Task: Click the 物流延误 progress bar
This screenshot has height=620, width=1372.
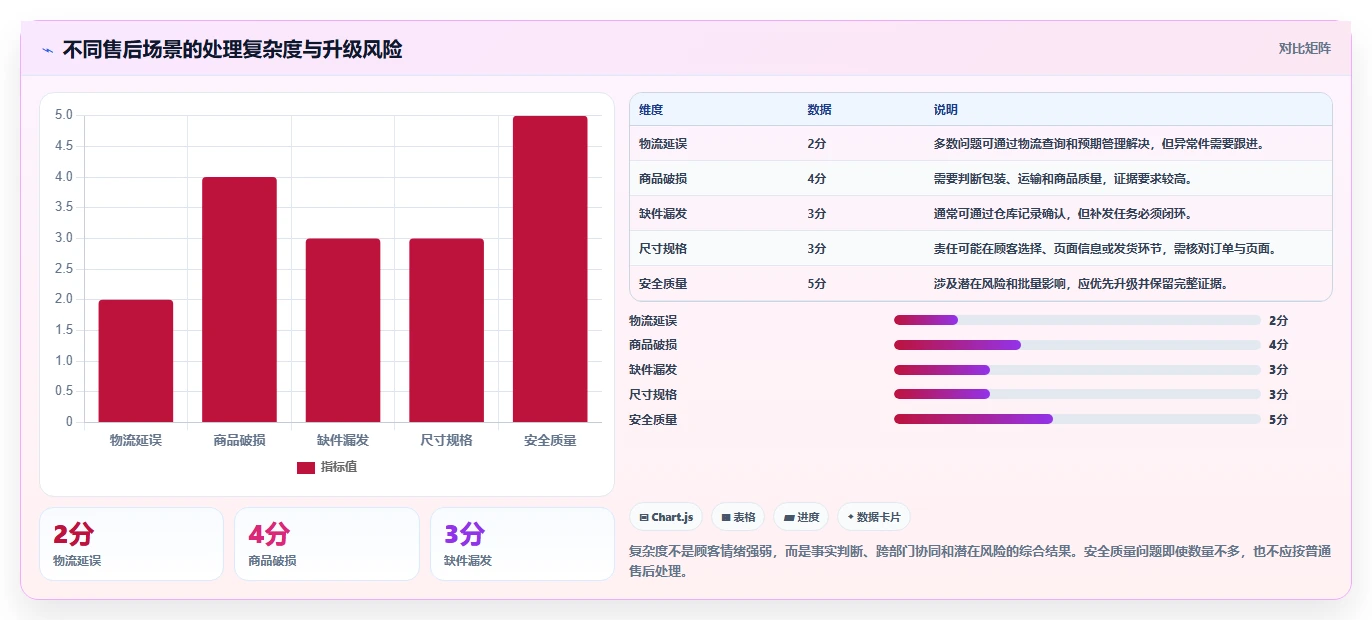Action: (x=1077, y=320)
